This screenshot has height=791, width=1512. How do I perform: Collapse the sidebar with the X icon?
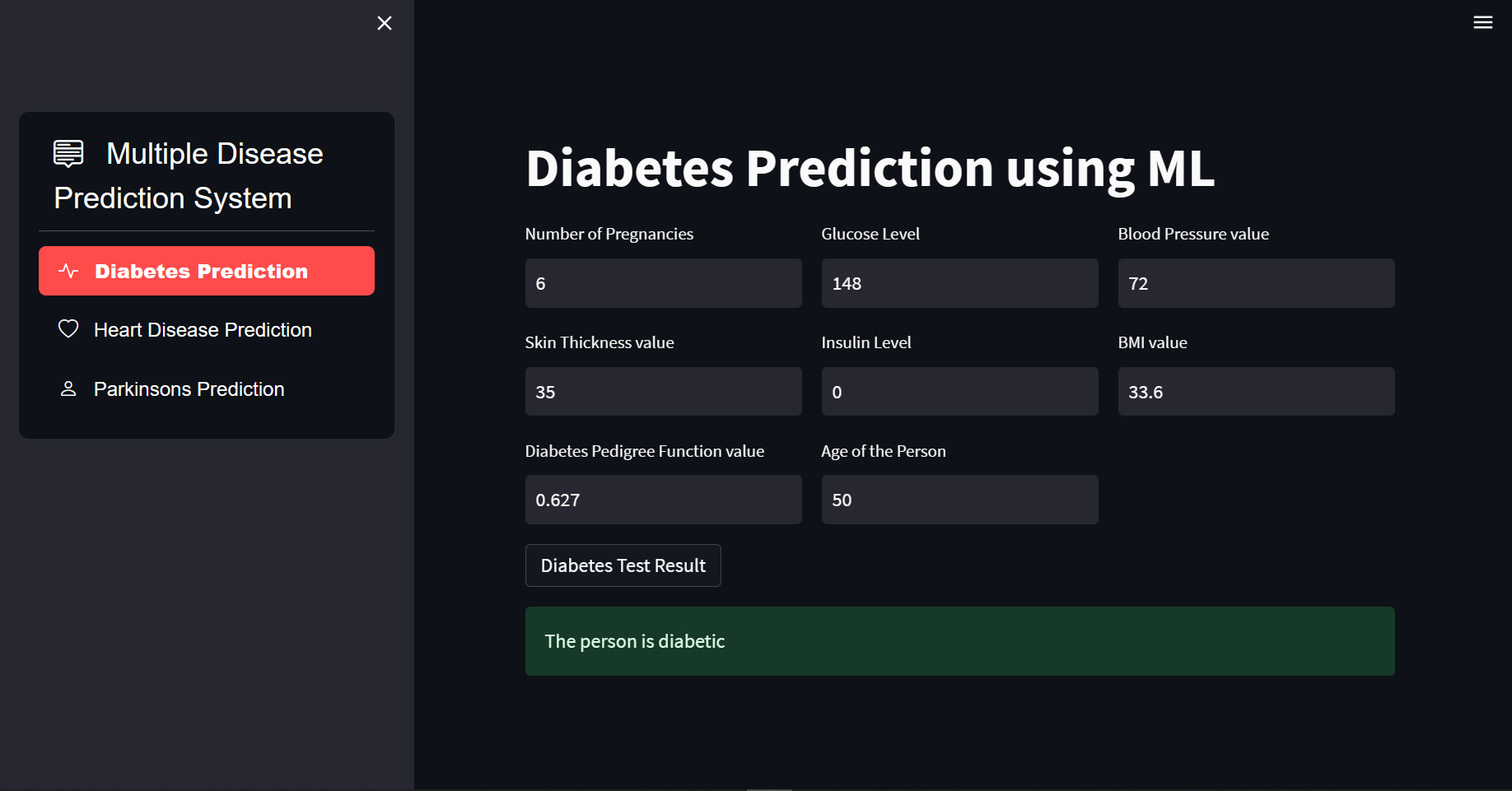[384, 23]
